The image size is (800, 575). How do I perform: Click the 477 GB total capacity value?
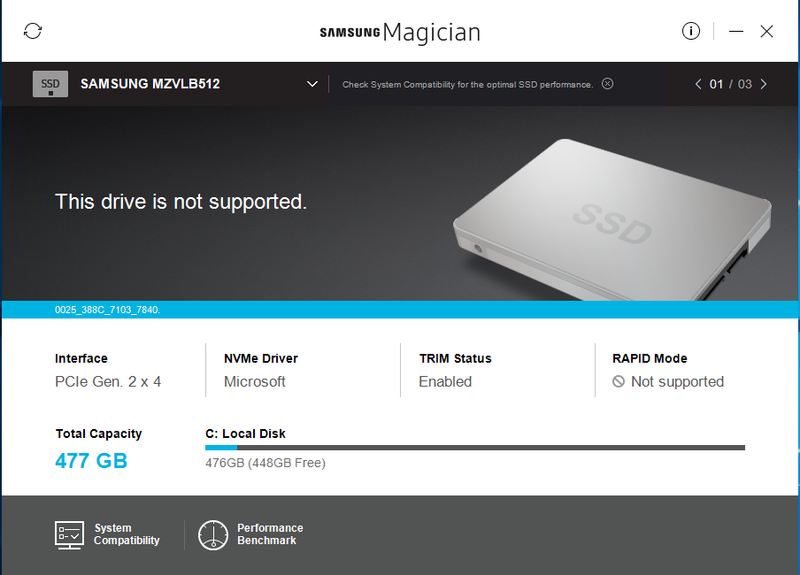[91, 461]
